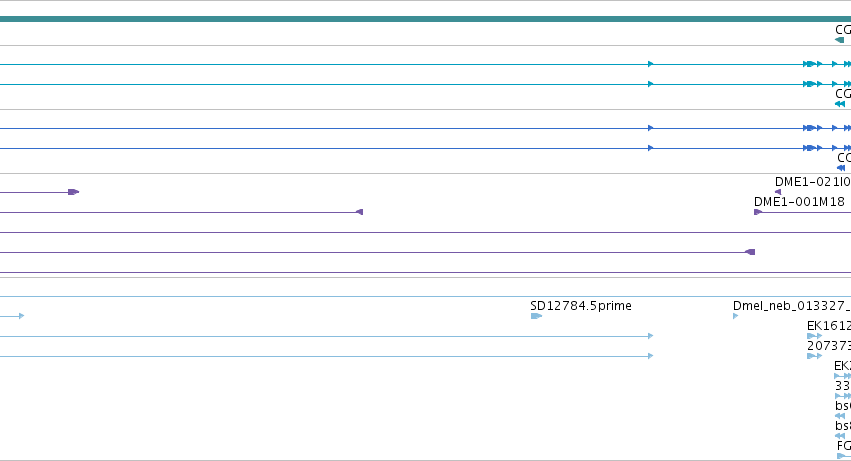Click the teal chromosome bar at top
This screenshot has width=851, height=461.
[426, 19]
